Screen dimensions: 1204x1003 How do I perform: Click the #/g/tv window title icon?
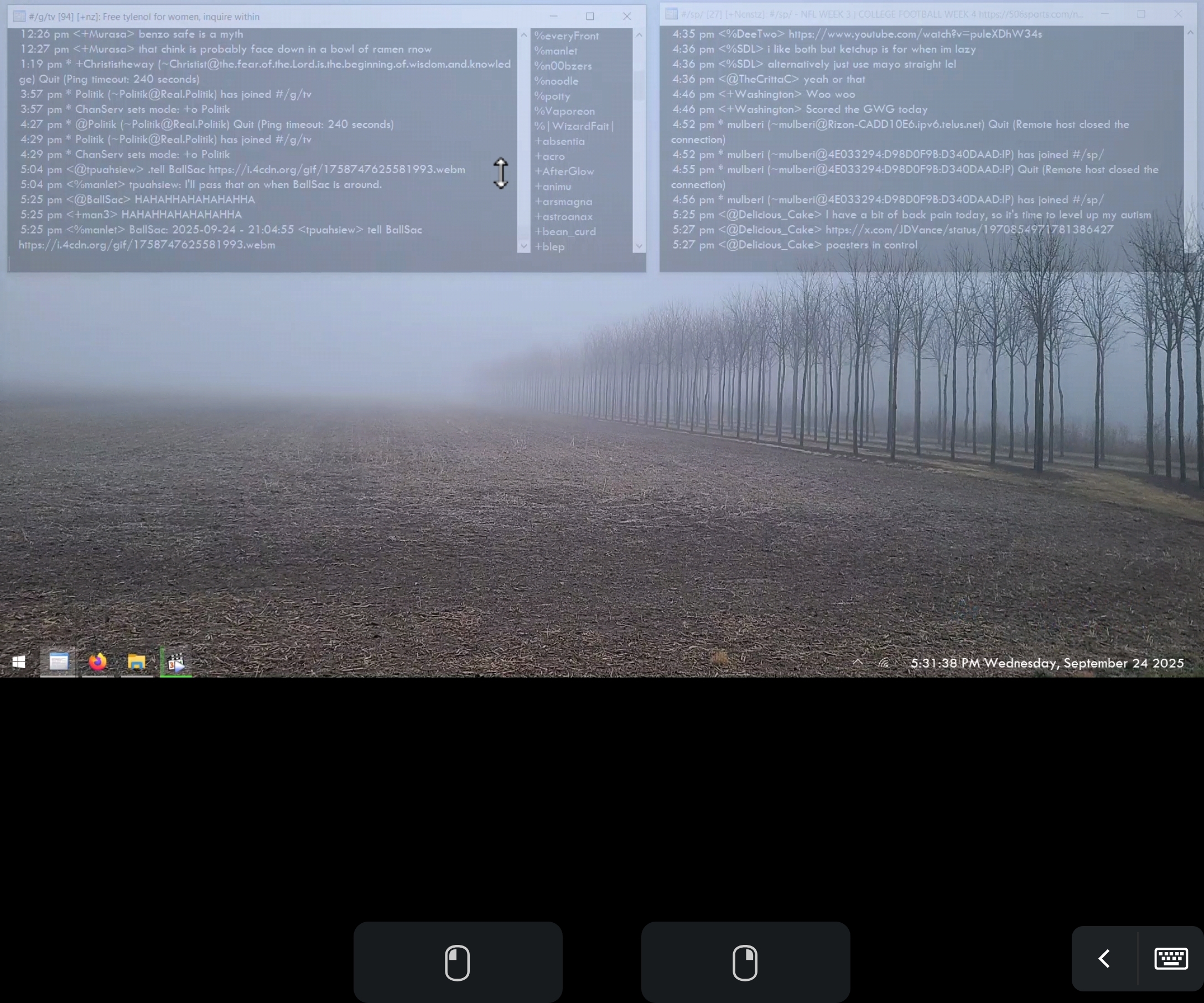[x=19, y=17]
